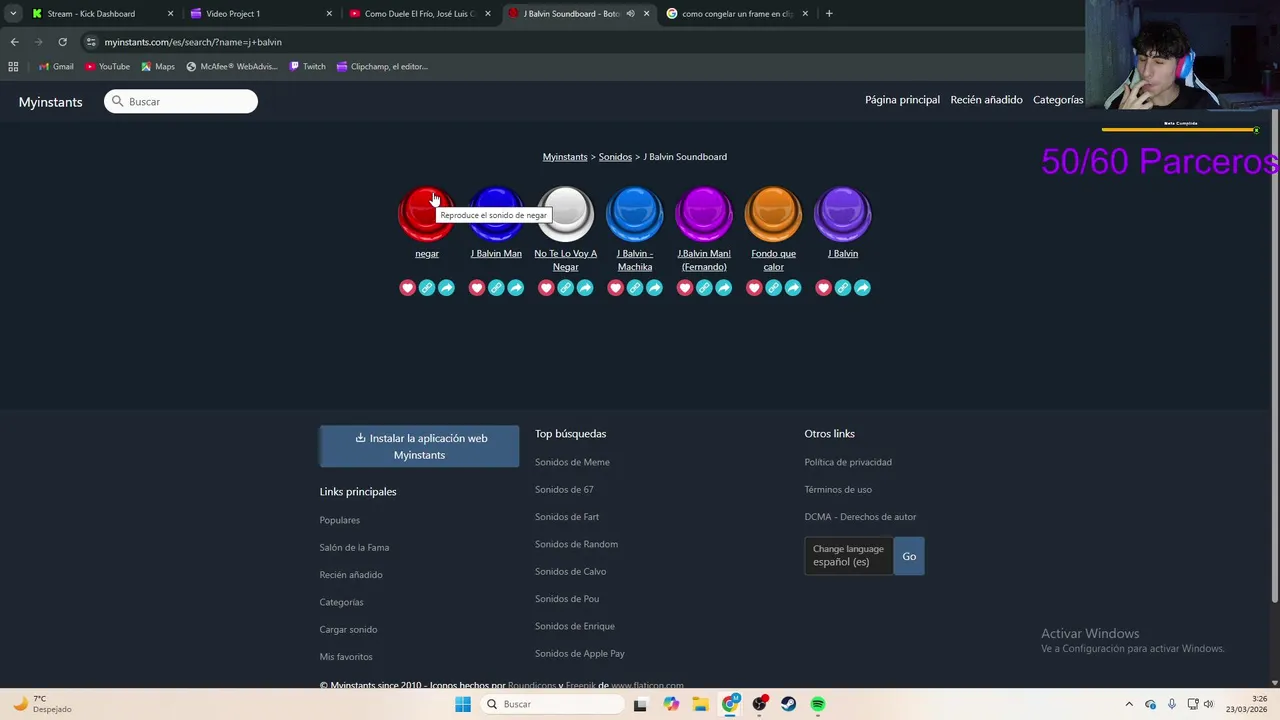
Task: Share purple 'J Balvin' arrow icon
Action: (x=862, y=288)
